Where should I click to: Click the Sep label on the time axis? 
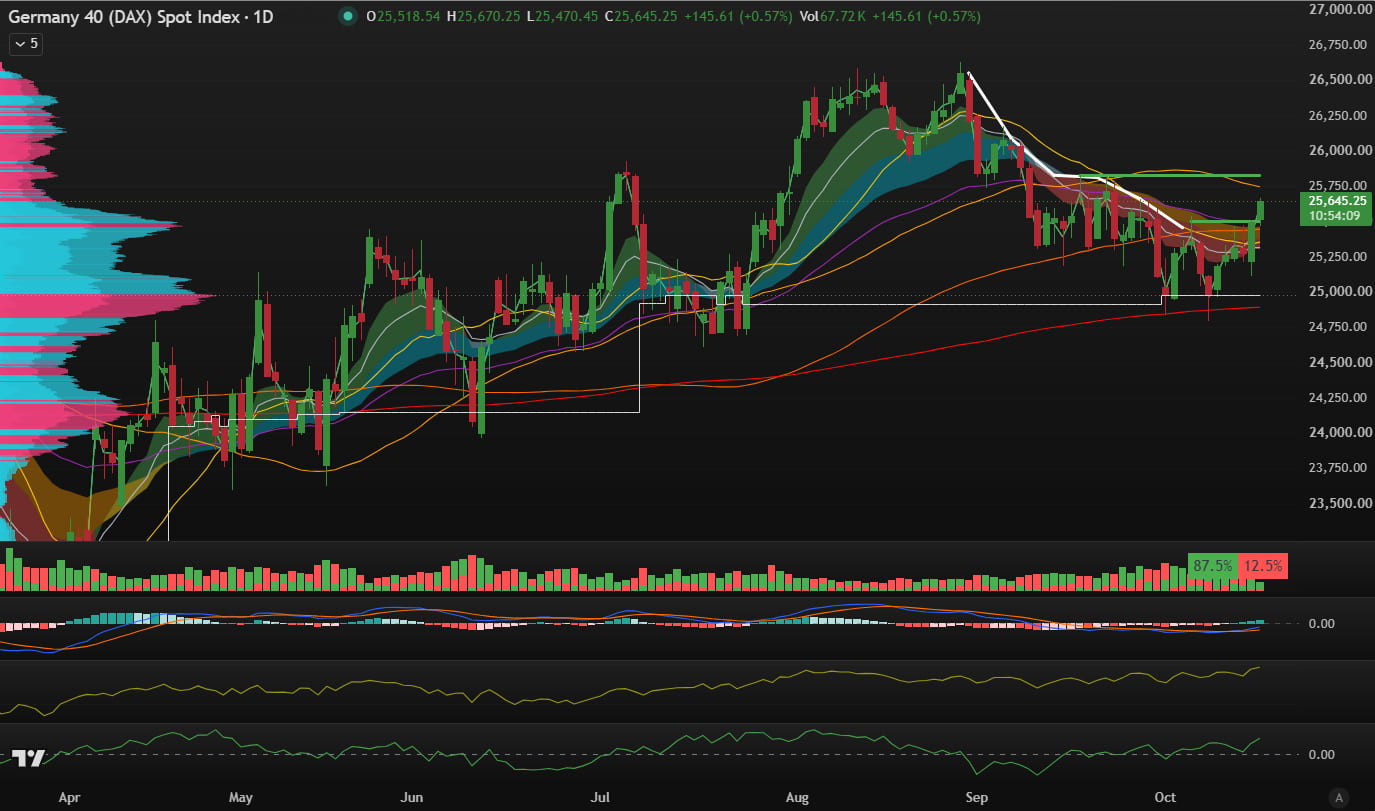pos(977,798)
